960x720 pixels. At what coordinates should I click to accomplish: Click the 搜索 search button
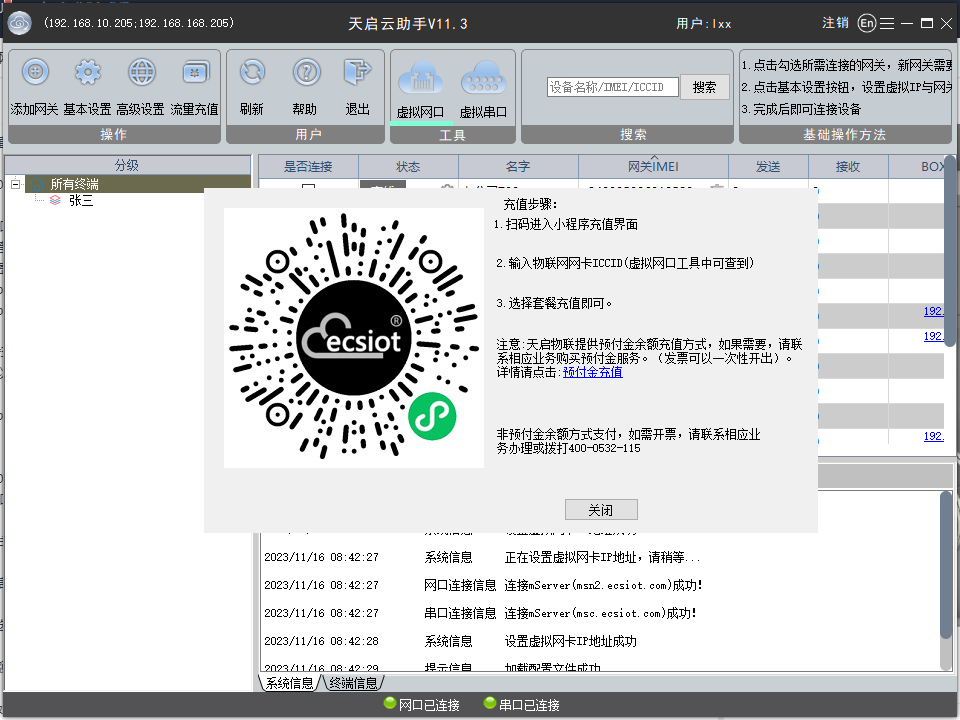(x=705, y=87)
